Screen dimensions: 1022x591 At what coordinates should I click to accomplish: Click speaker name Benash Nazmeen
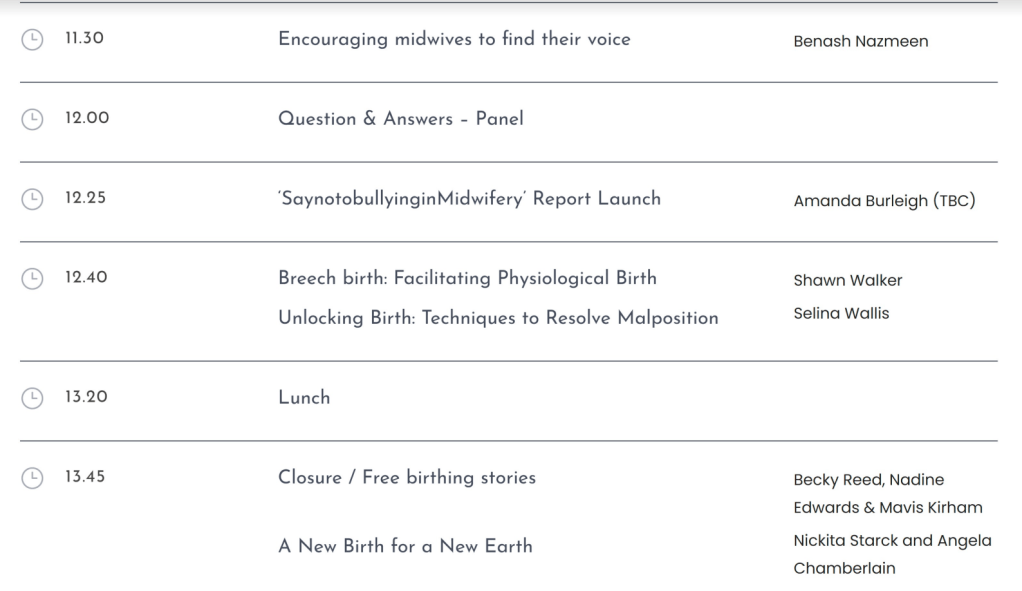click(x=860, y=41)
